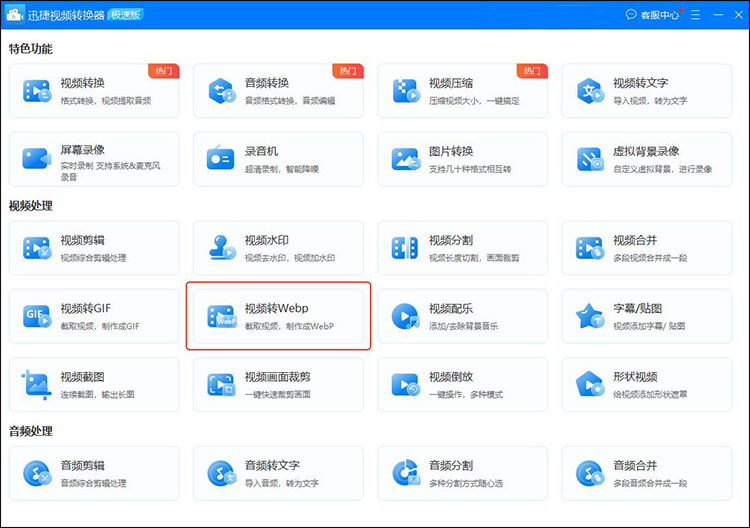Click the 视频截图 card title
The width and height of the screenshot is (750, 528).
click(82, 377)
